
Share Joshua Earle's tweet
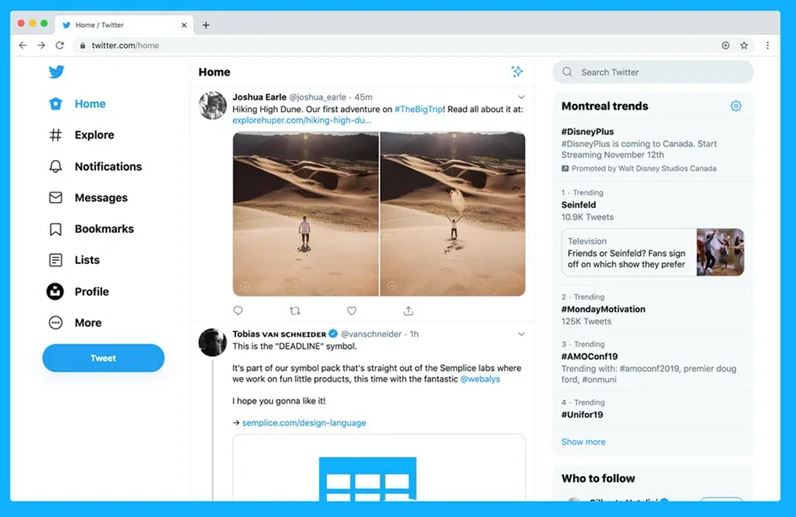tap(408, 310)
